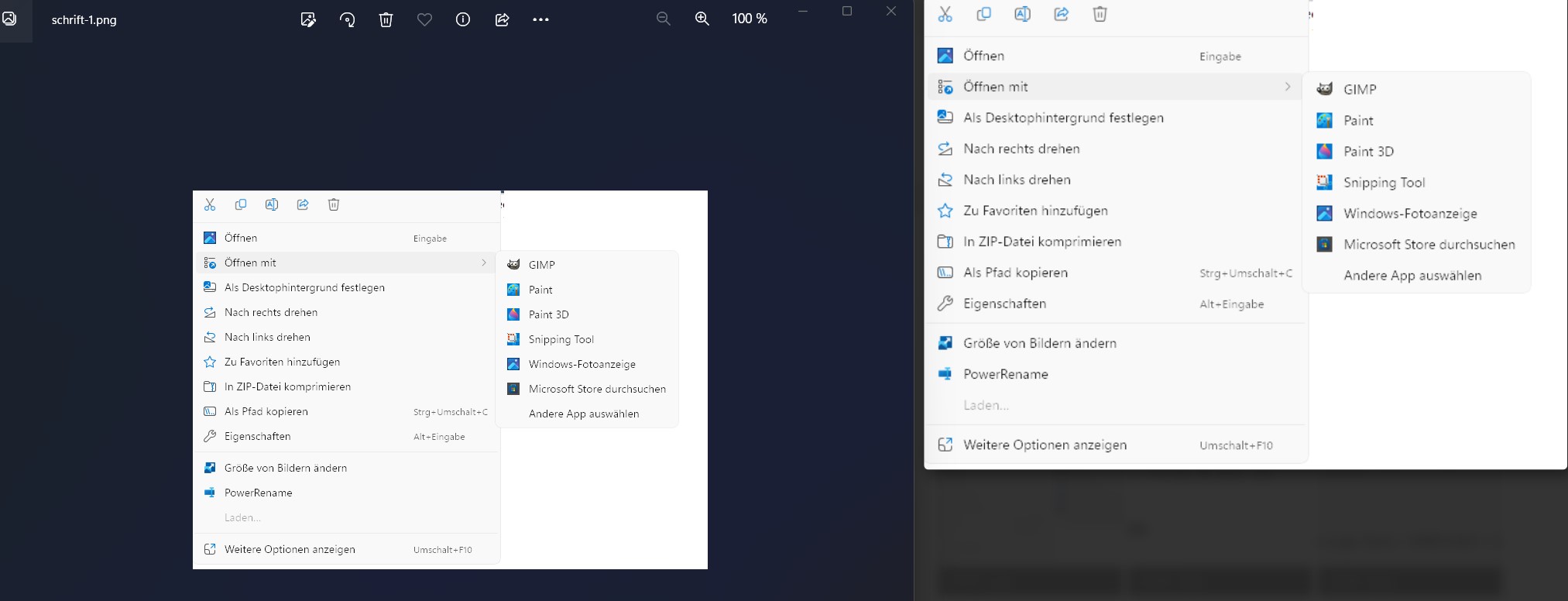This screenshot has height=601, width=1568.
Task: Click Weitere Optionen anzeigen in enlarged menu
Action: 1116,445
